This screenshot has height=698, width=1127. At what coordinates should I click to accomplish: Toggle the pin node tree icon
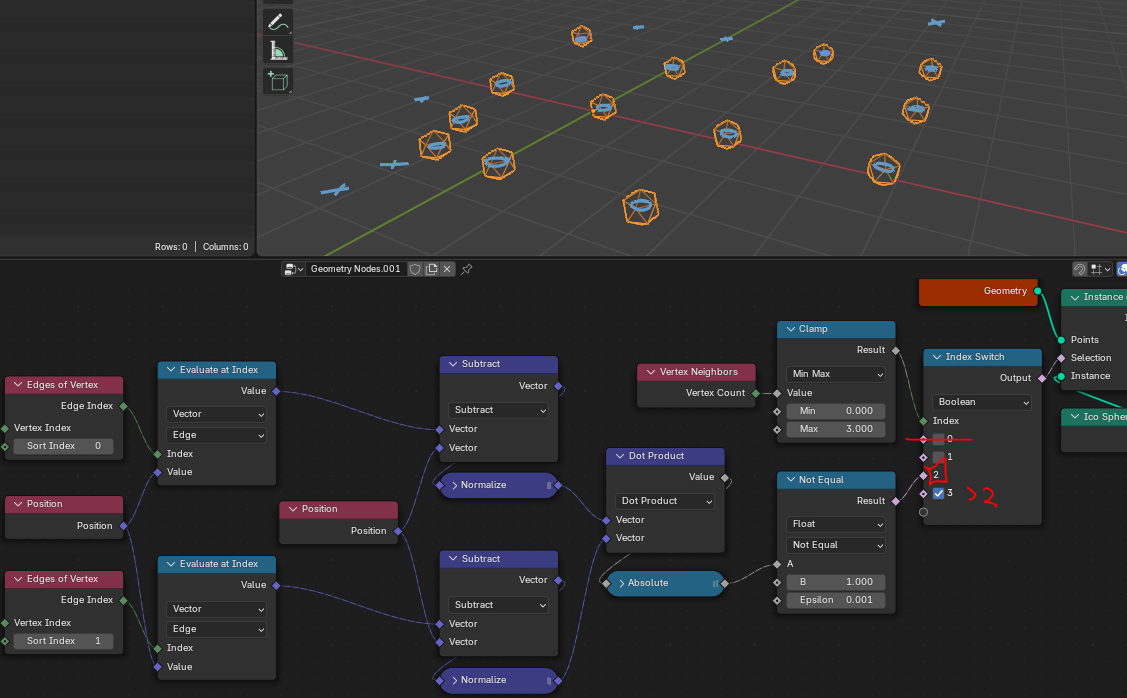tap(466, 269)
